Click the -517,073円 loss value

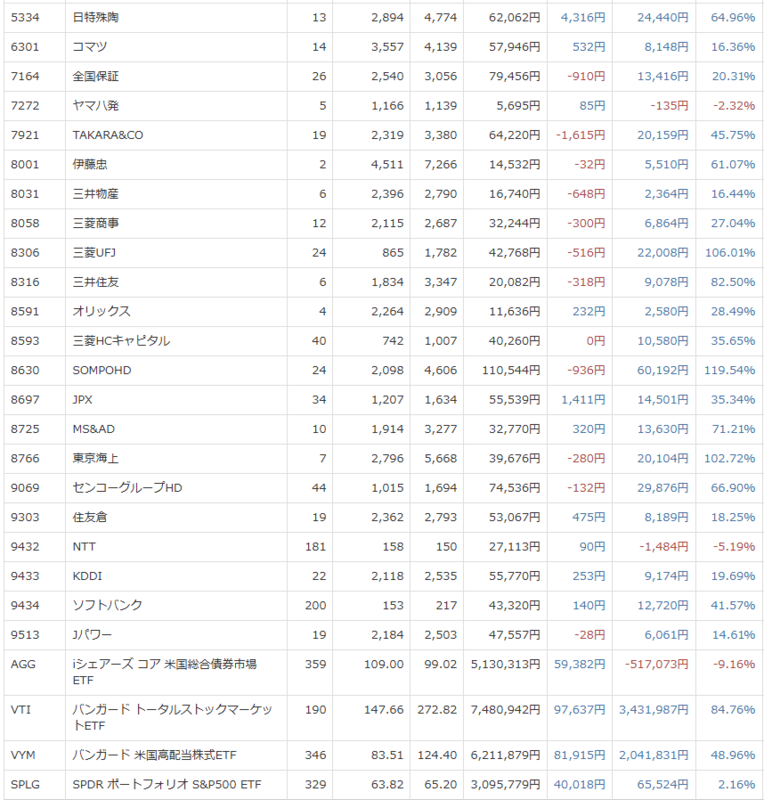(x=657, y=664)
